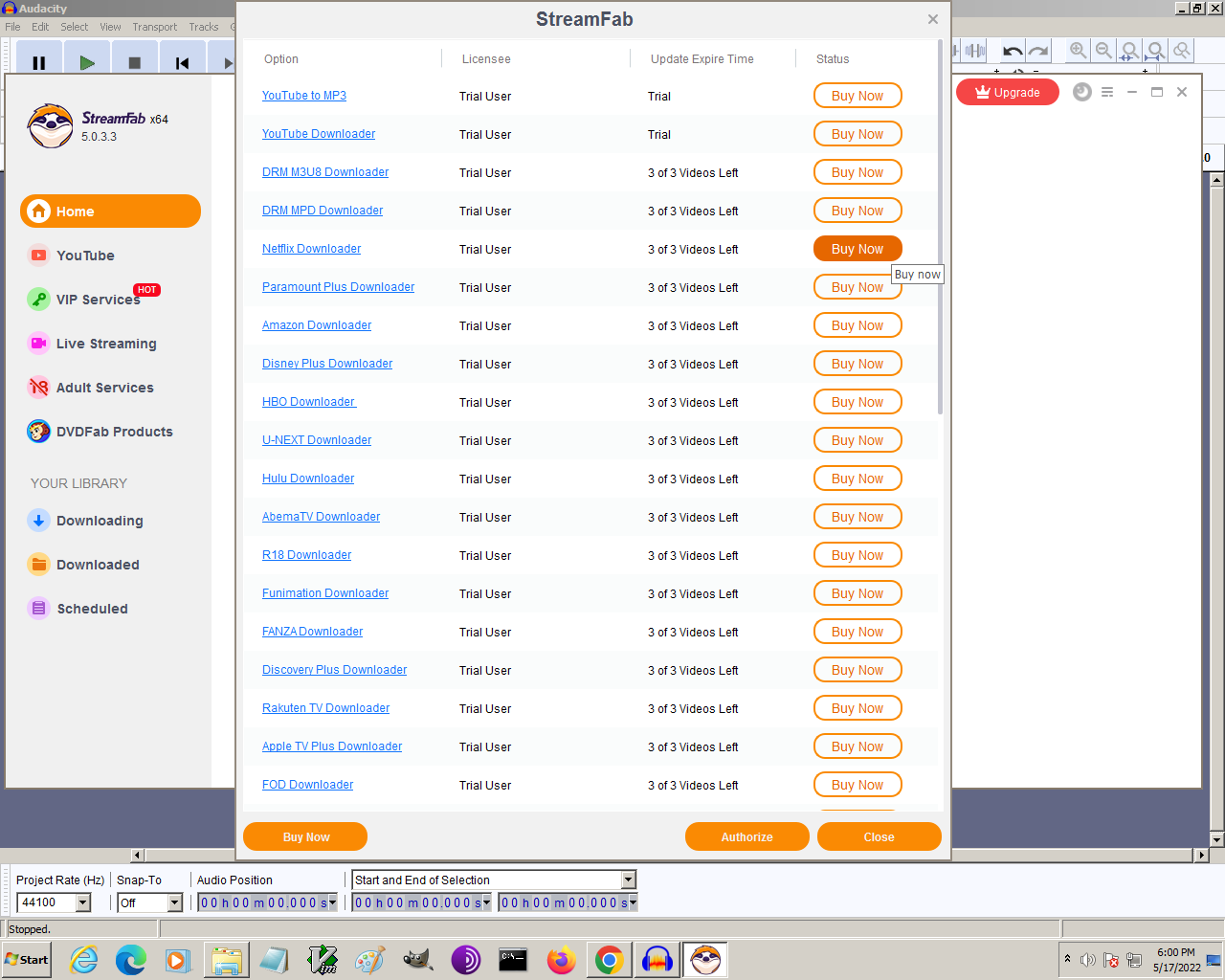
Task: Open the VIP Services sidebar item
Action: tap(98, 300)
